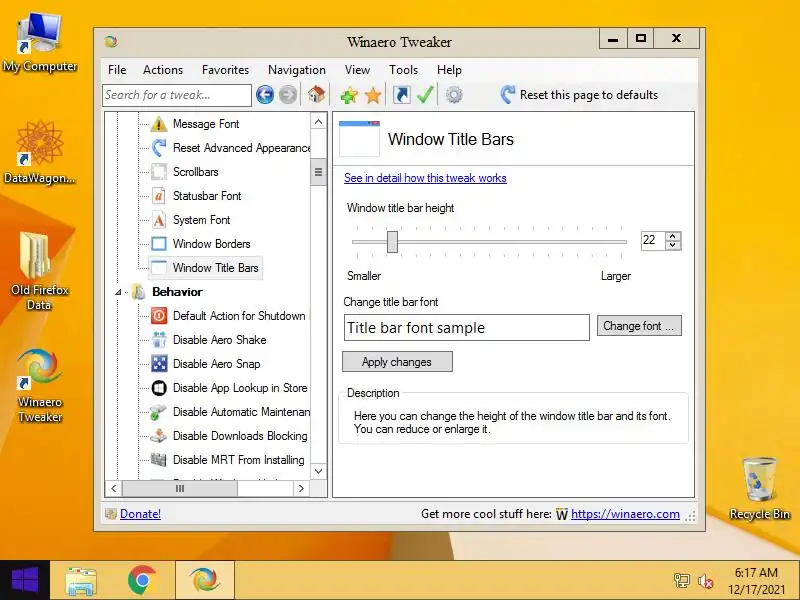Click Winaero Tweaker taskbar button
800x600 pixels.
coord(205,581)
